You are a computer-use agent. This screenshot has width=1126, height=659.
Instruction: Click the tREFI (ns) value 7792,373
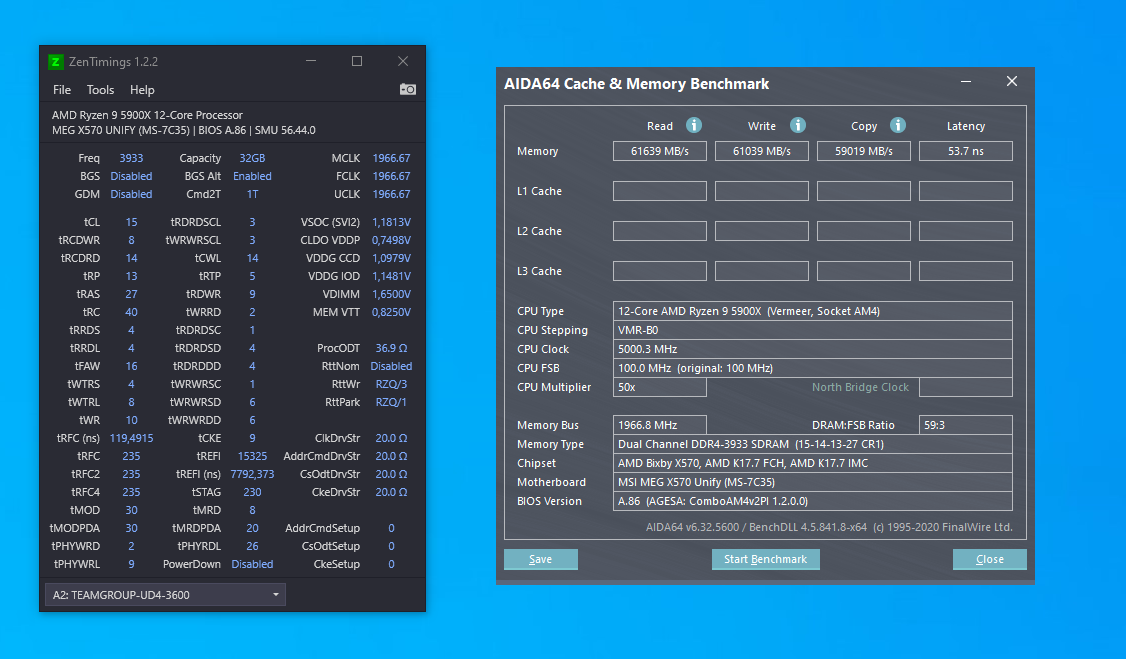[252, 474]
